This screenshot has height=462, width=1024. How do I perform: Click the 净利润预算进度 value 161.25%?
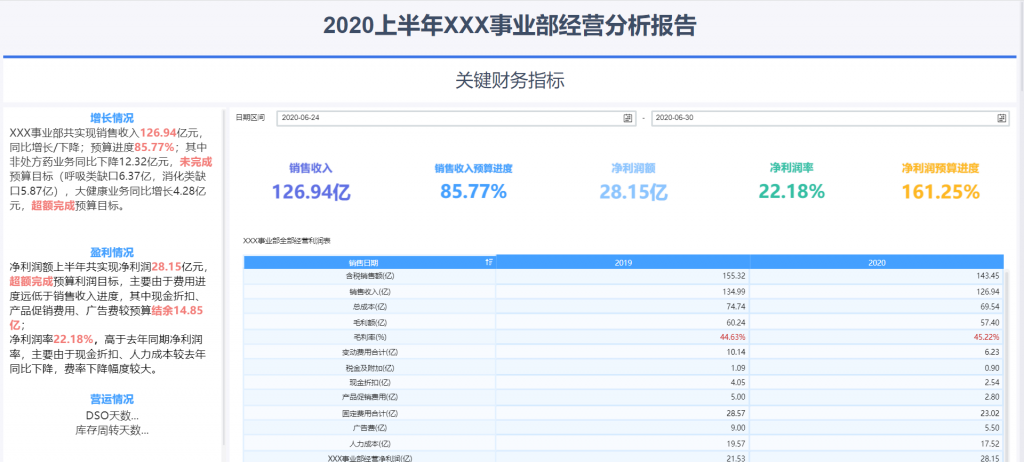pos(940,191)
